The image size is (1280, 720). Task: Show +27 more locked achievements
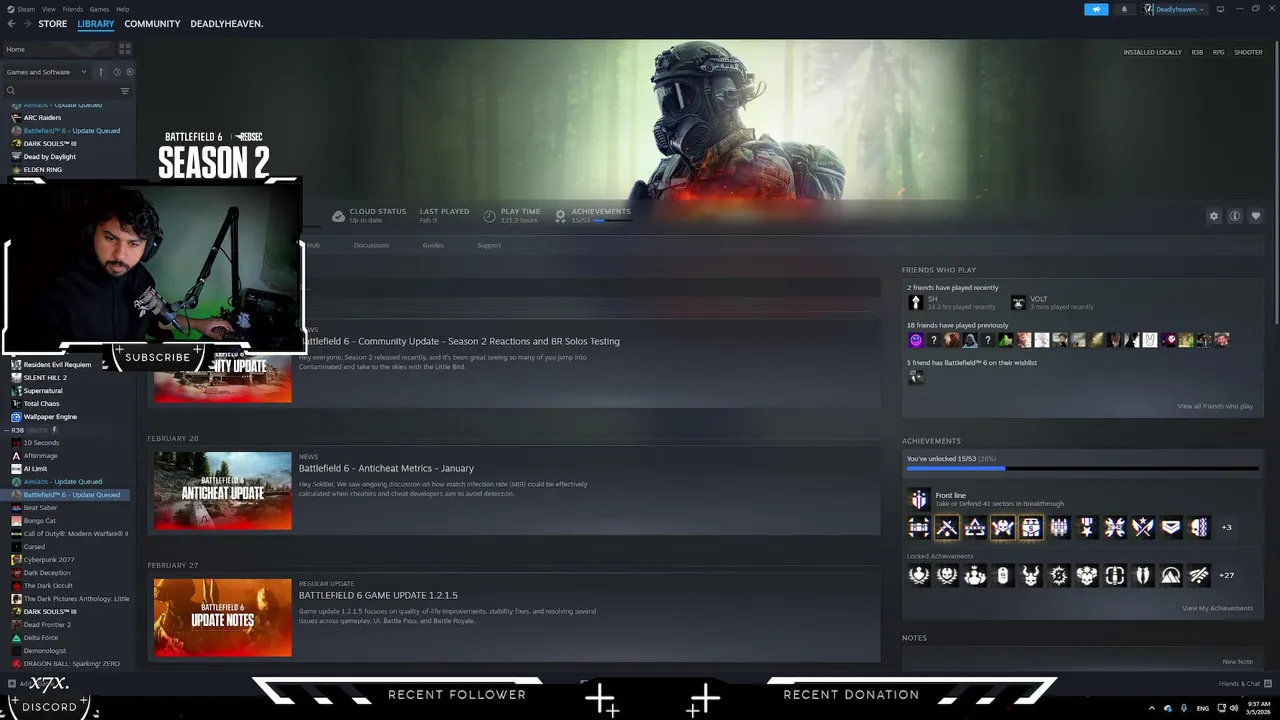[1227, 575]
